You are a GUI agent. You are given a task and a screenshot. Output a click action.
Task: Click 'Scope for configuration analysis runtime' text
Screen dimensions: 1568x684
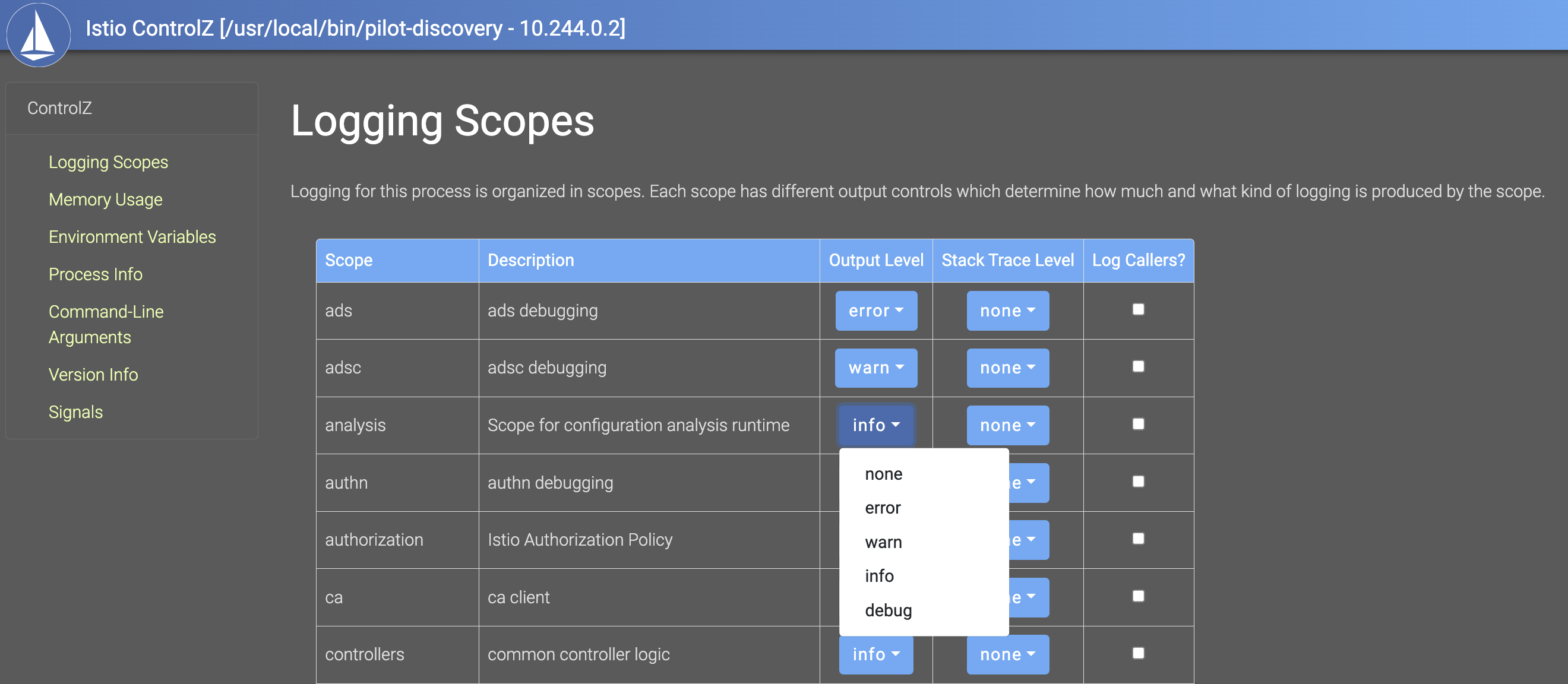(x=638, y=425)
